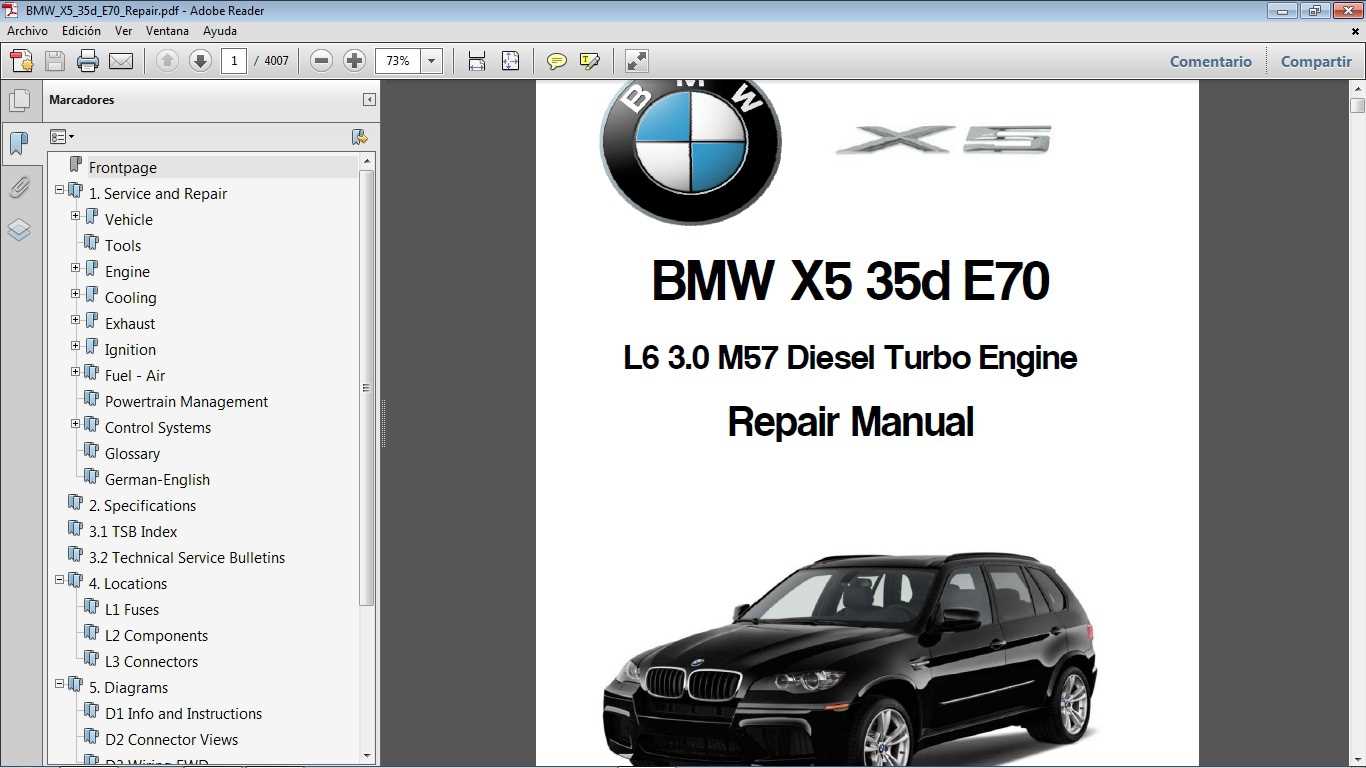Open the Ver menu

[124, 31]
